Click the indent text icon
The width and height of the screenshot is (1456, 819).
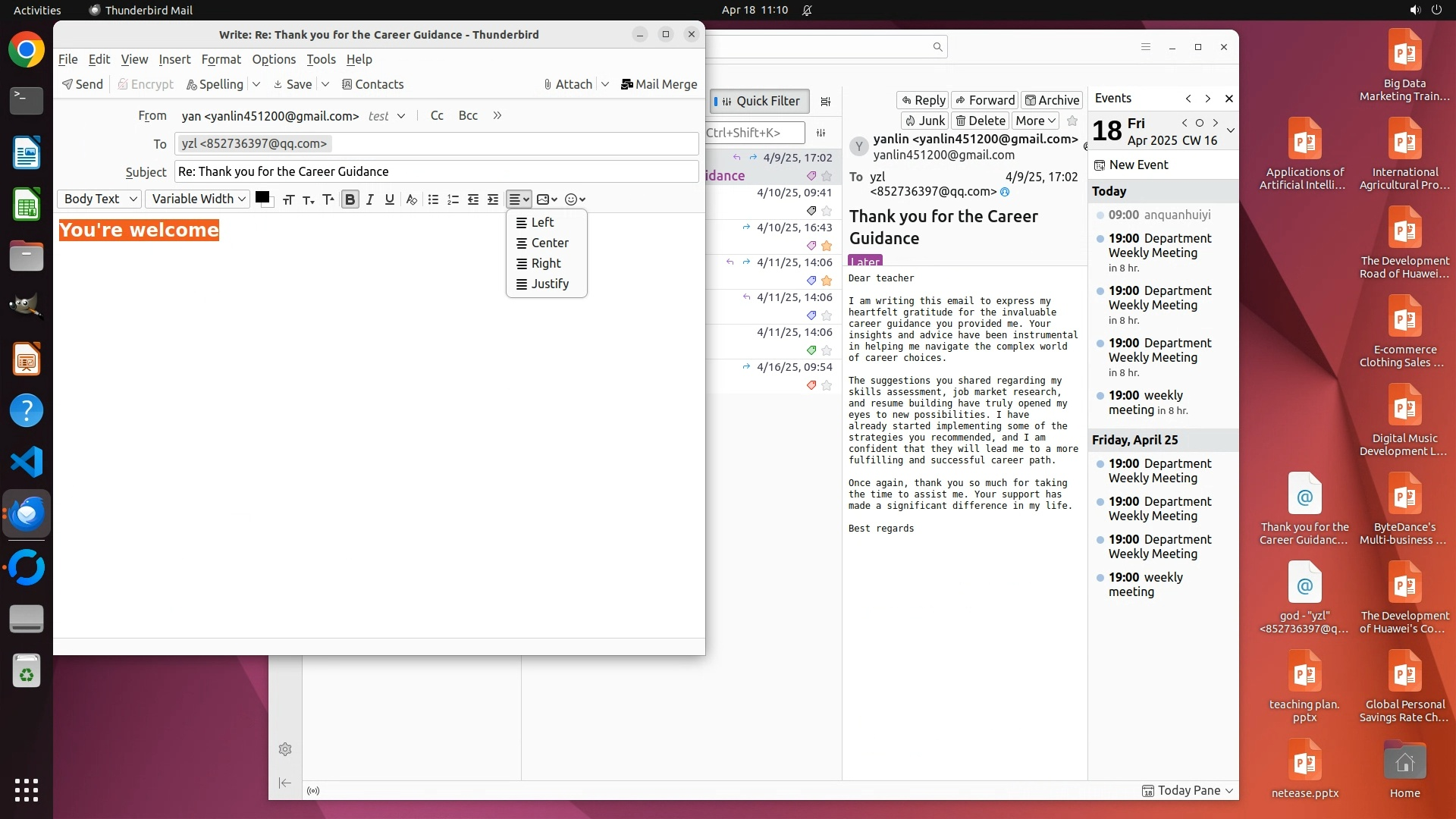[493, 199]
